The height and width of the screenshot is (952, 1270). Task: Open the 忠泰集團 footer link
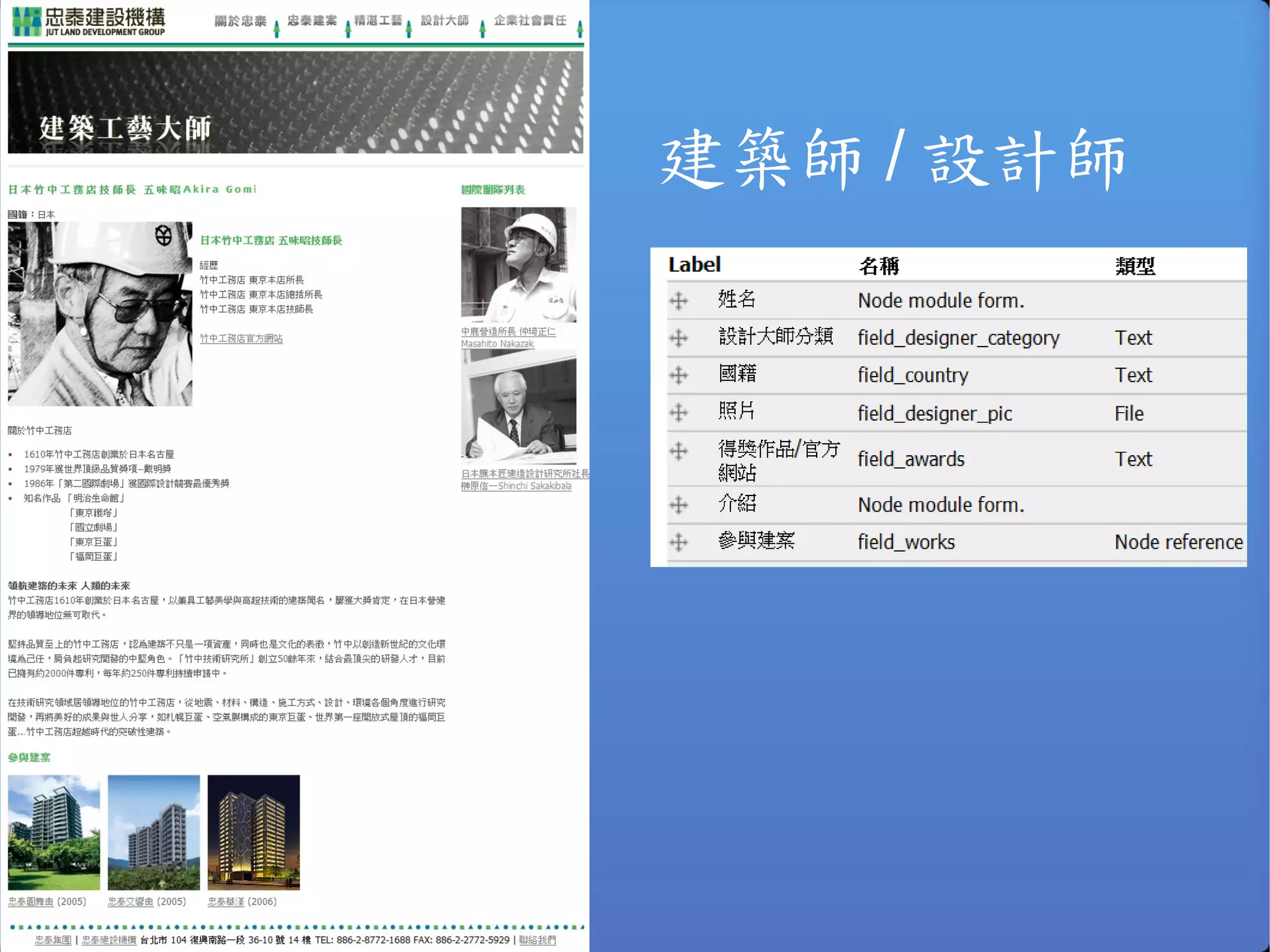click(x=53, y=940)
